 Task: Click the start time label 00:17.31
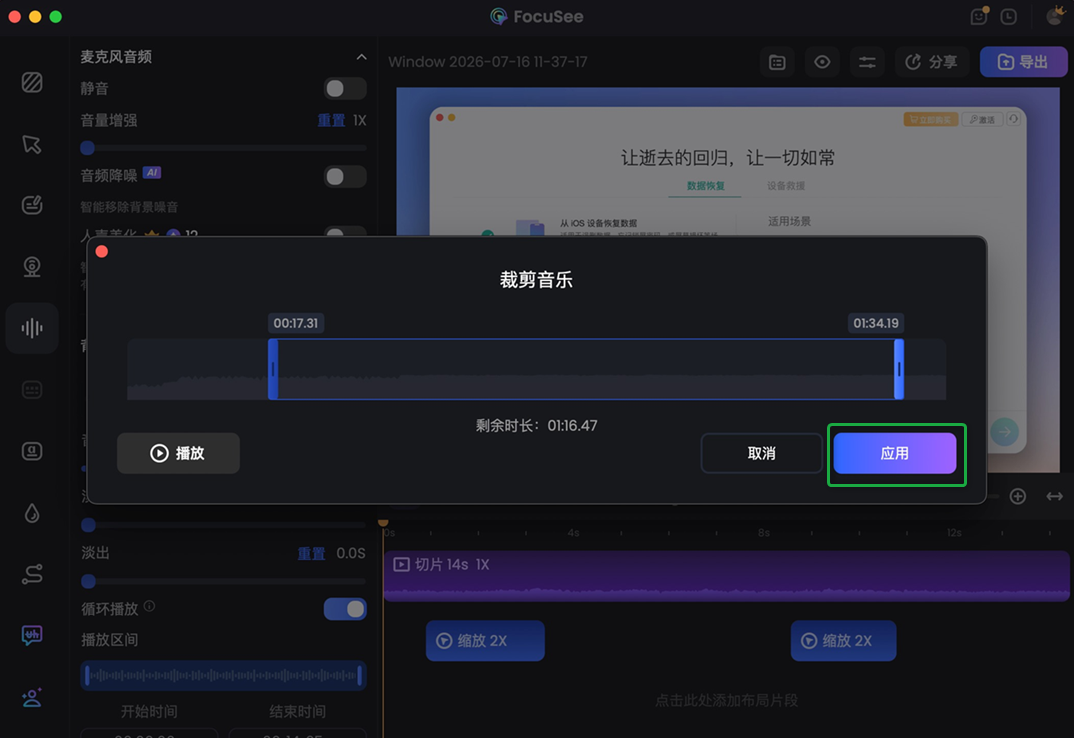295,323
